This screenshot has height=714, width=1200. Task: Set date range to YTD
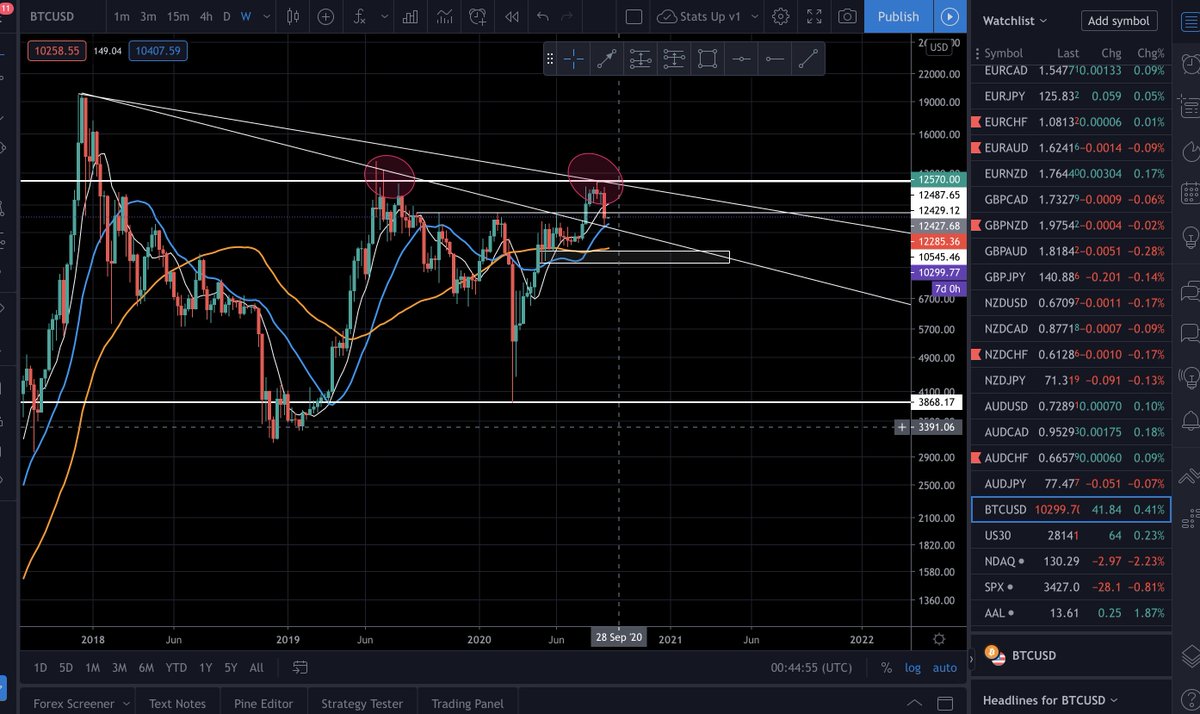pyautogui.click(x=176, y=667)
